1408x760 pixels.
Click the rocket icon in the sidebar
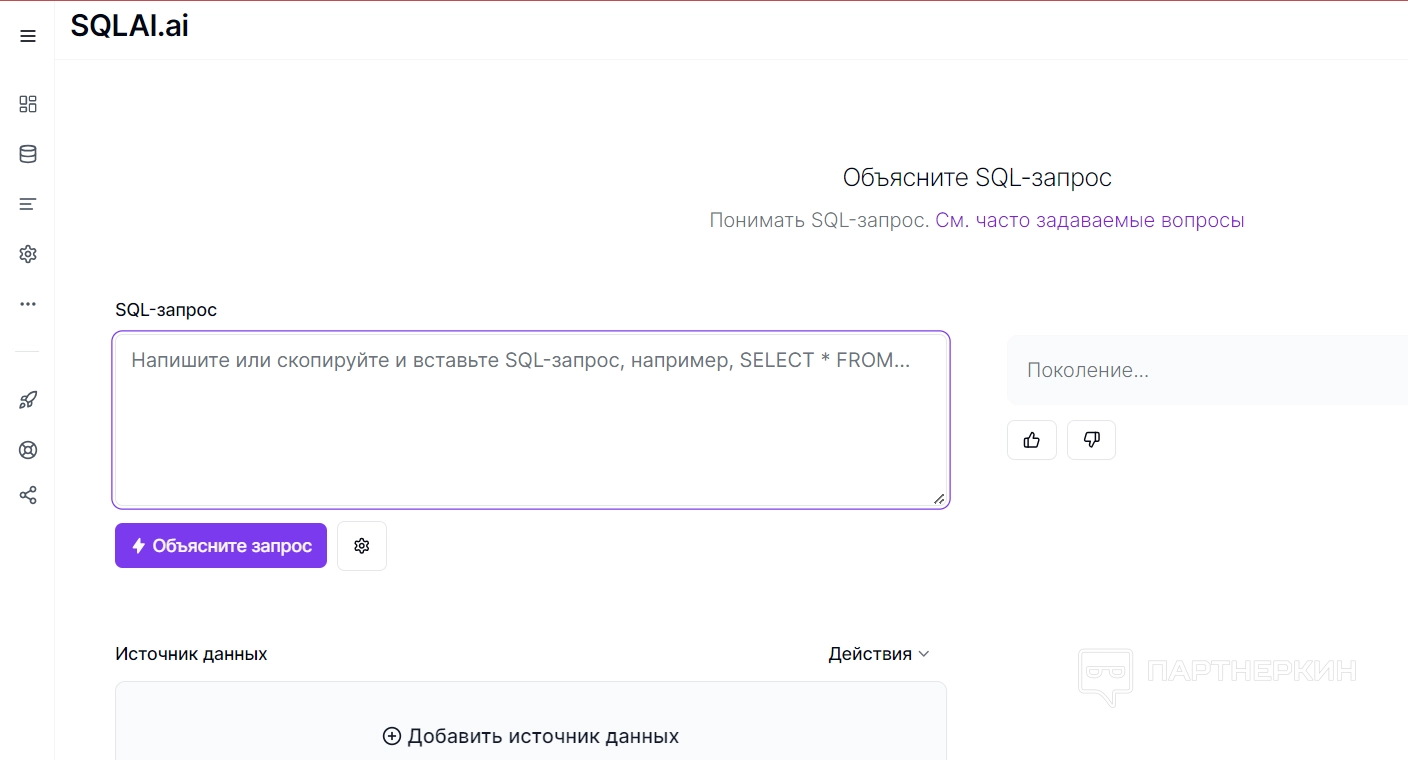tap(28, 400)
